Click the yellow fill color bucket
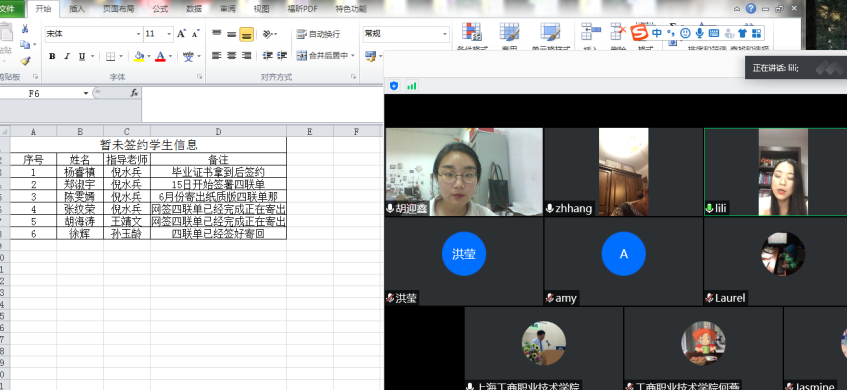Viewport: 847px width, 390px height. pos(139,56)
